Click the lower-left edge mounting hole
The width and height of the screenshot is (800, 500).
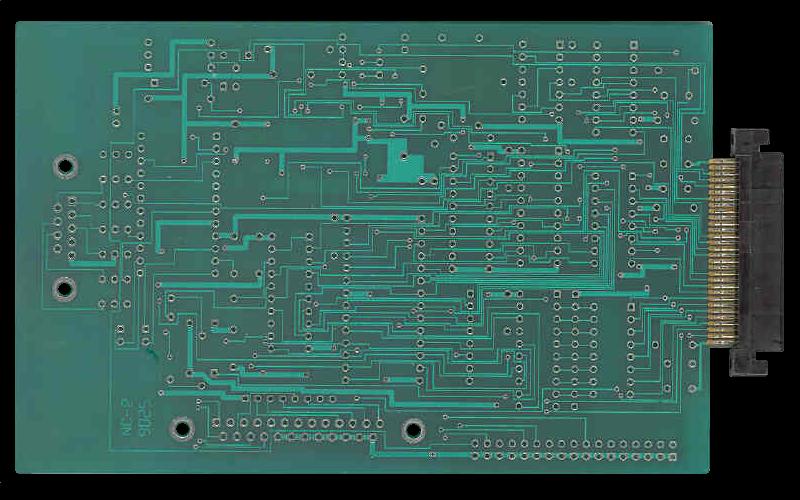64,289
